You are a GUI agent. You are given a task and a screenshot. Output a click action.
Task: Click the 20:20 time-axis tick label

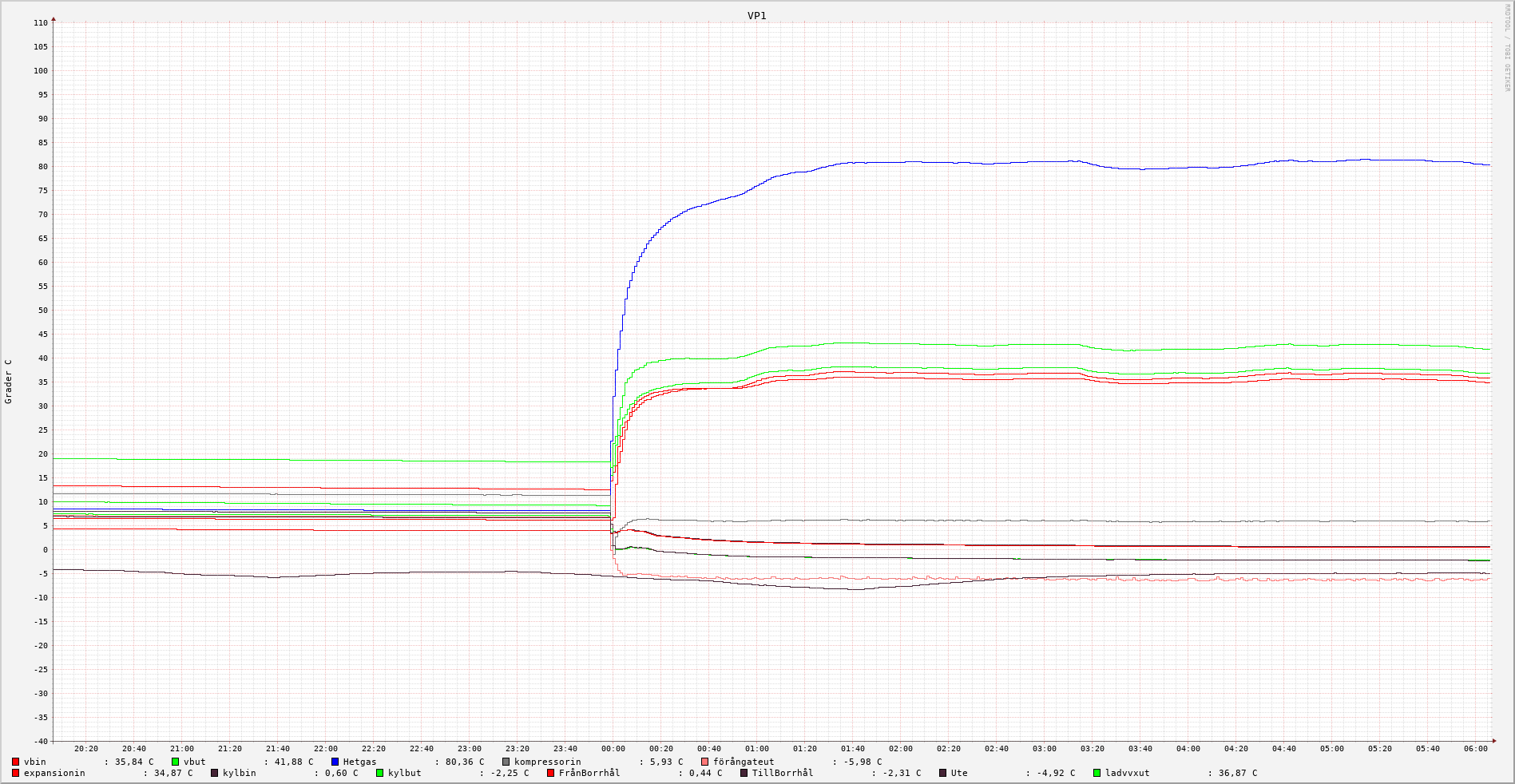pyautogui.click(x=85, y=749)
